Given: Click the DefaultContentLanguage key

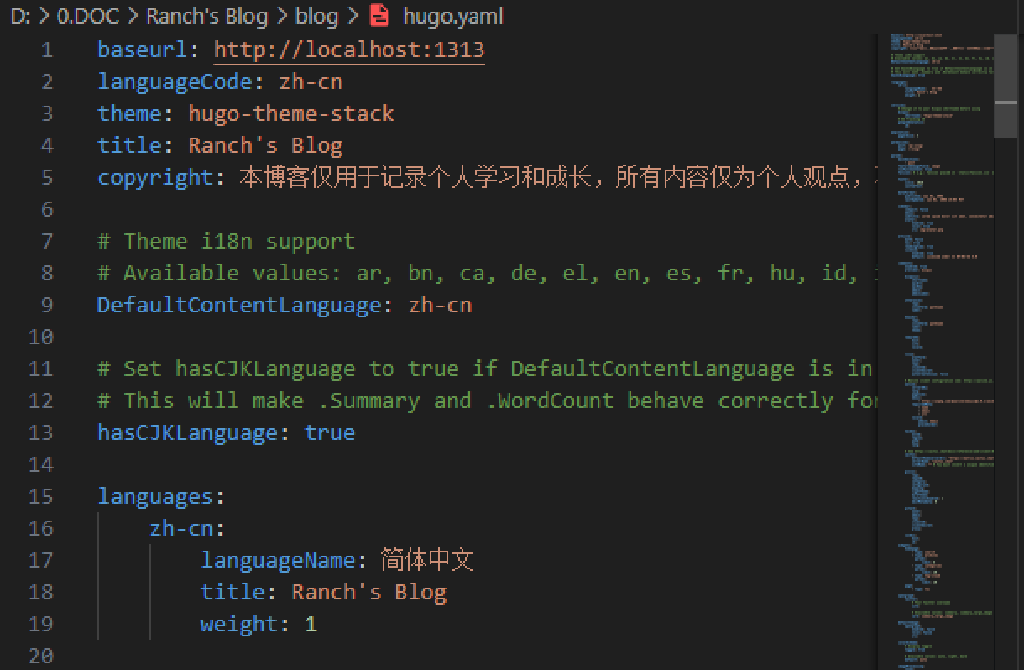Looking at the screenshot, I should coord(239,305).
